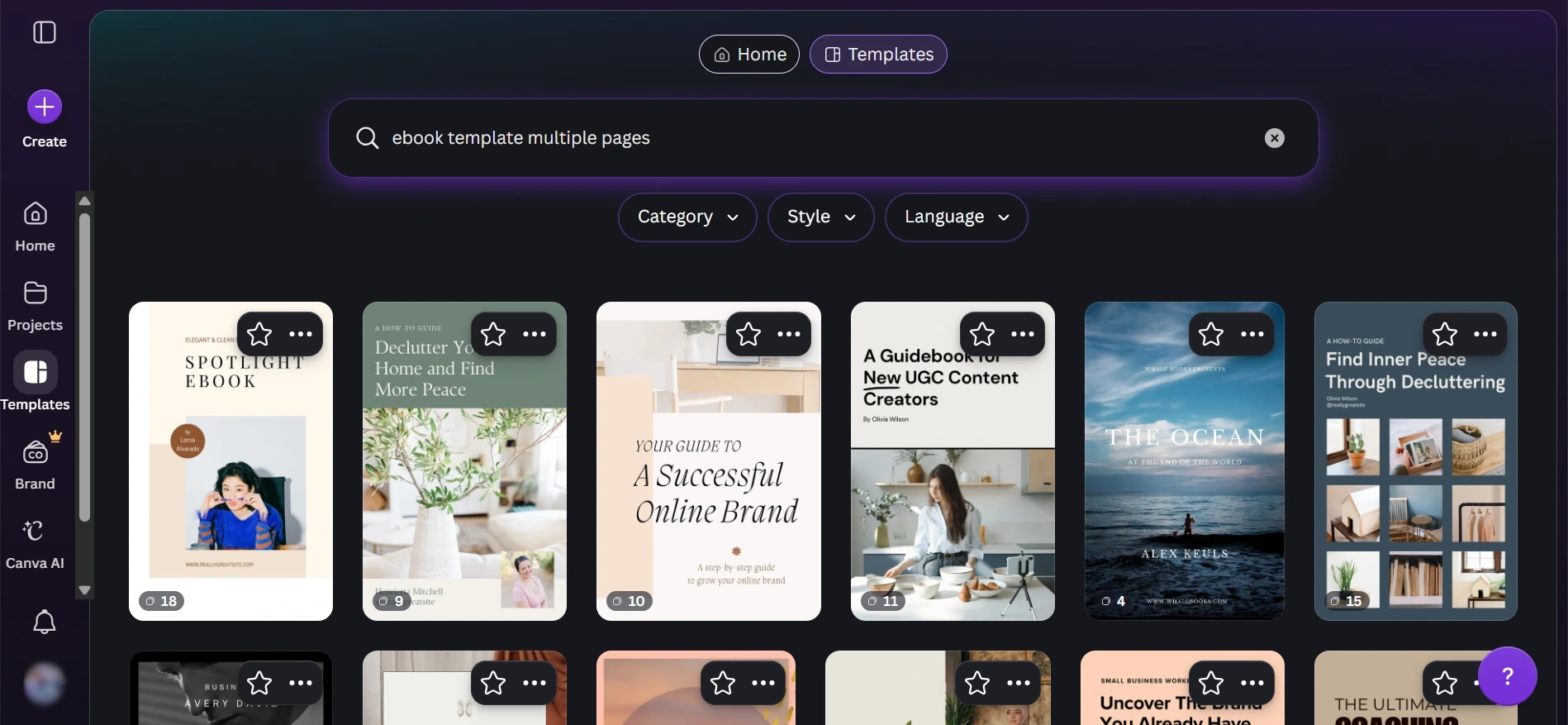Image resolution: width=1568 pixels, height=725 pixels.
Task: Click sidebar scrollbar down arrow
Action: 84,590
